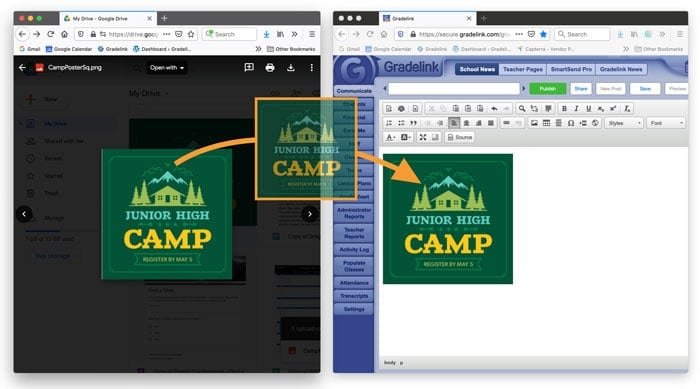The height and width of the screenshot is (389, 700).
Task: Reload the Google Drive page
Action: pos(50,34)
